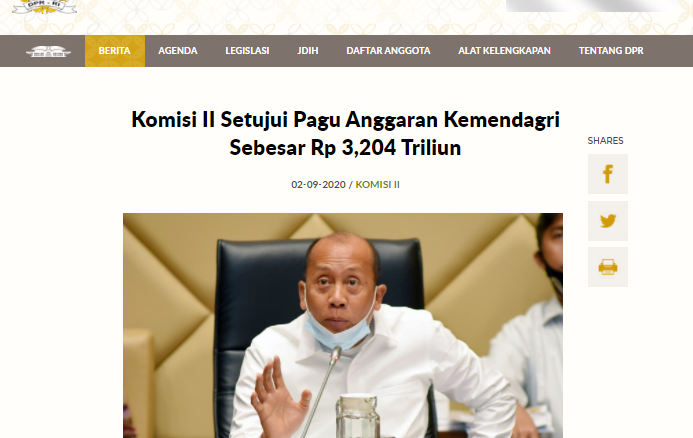Click the Komisi II Setujui Pagu Anggaran headline
693x438 pixels.
pos(345,133)
